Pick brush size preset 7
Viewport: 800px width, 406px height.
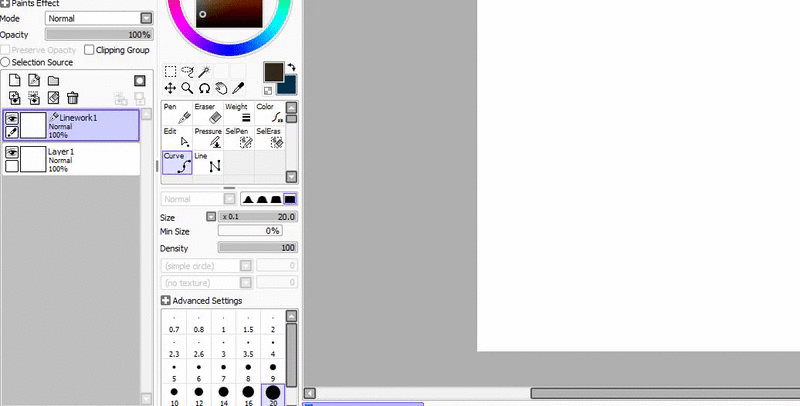pos(223,373)
